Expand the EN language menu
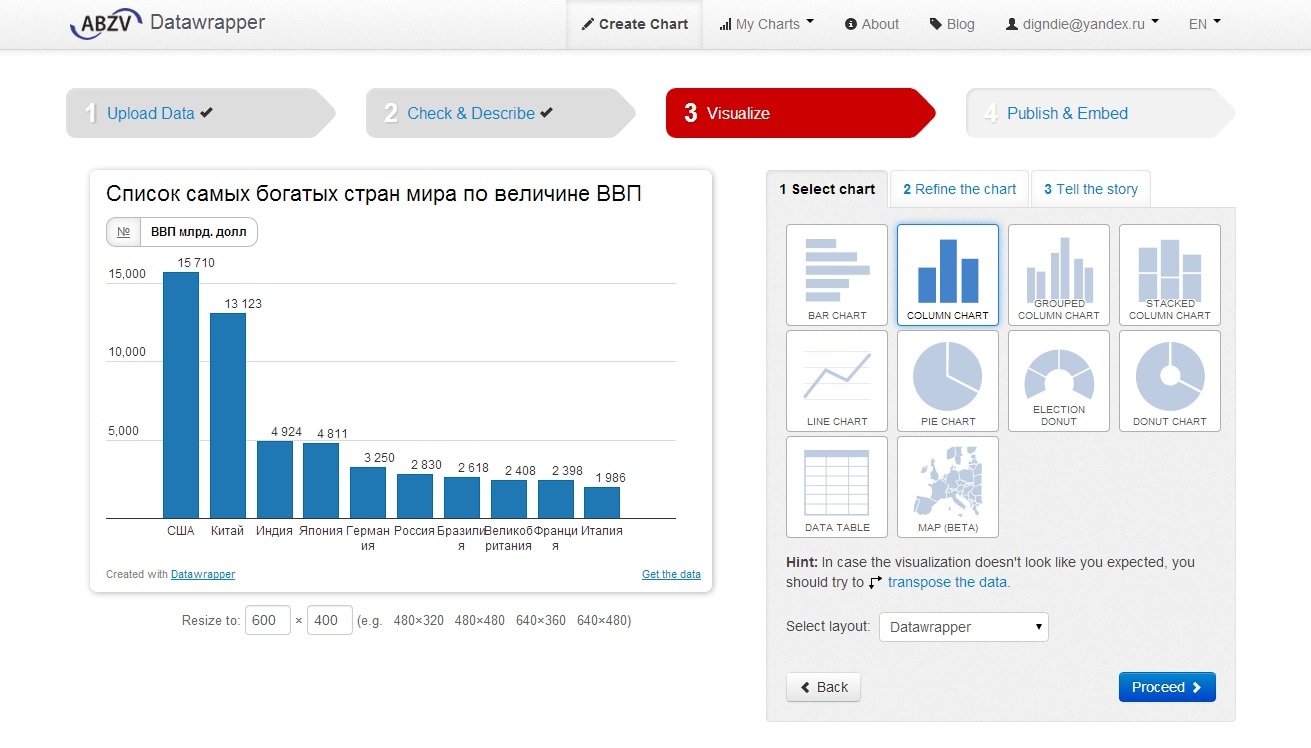The image size is (1311, 748). click(1204, 24)
